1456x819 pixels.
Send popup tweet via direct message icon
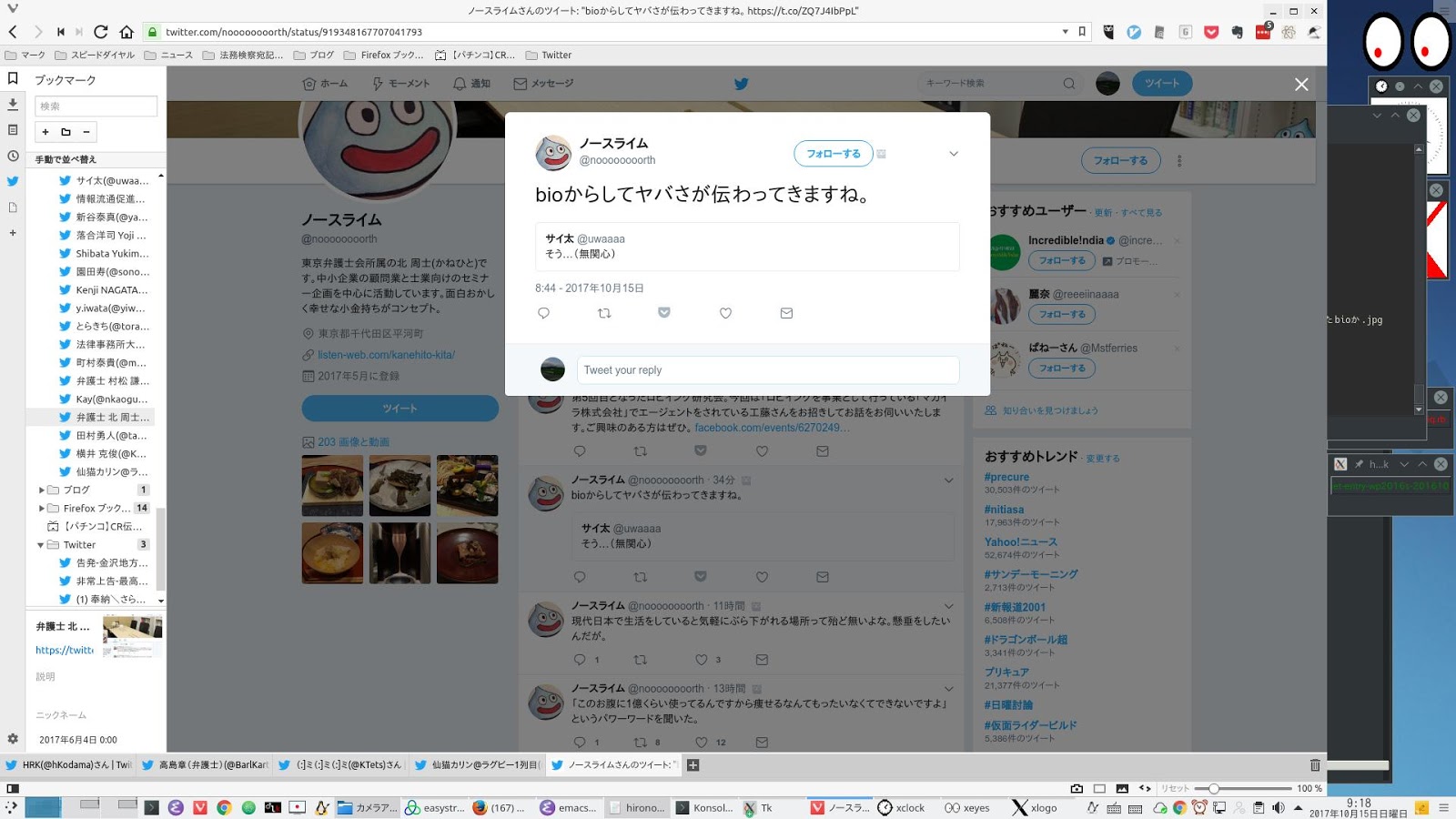(x=786, y=313)
